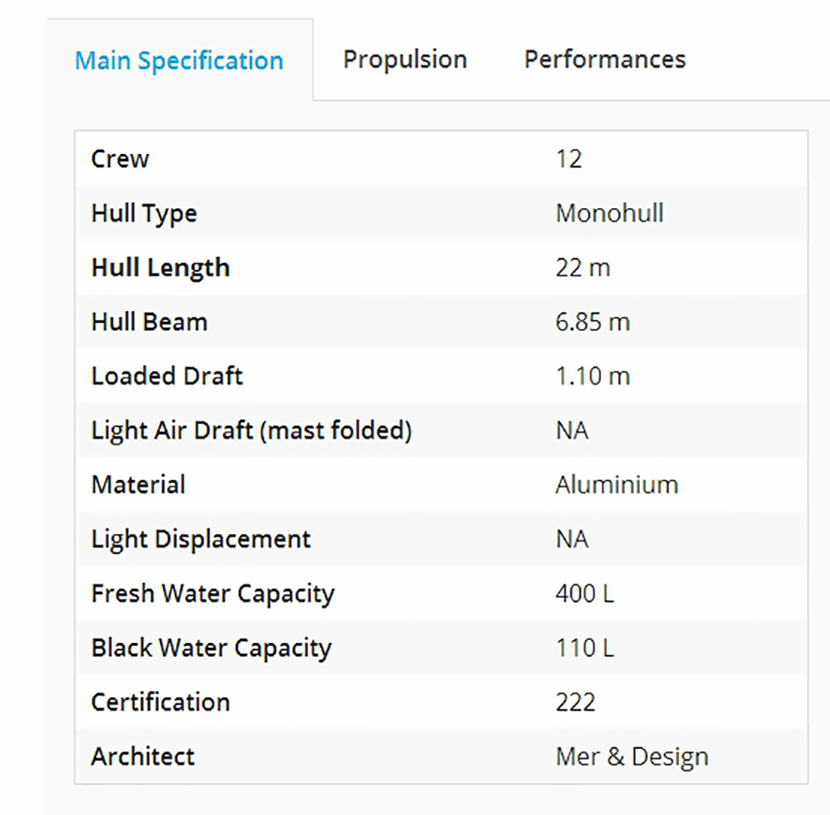Click the 6.85 m beam value
830x815 pixels.
point(593,322)
